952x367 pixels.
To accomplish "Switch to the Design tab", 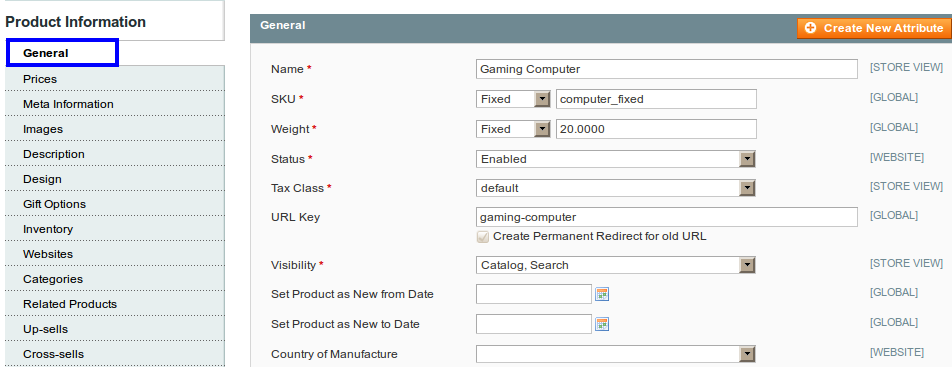I will pyautogui.click(x=115, y=179).
